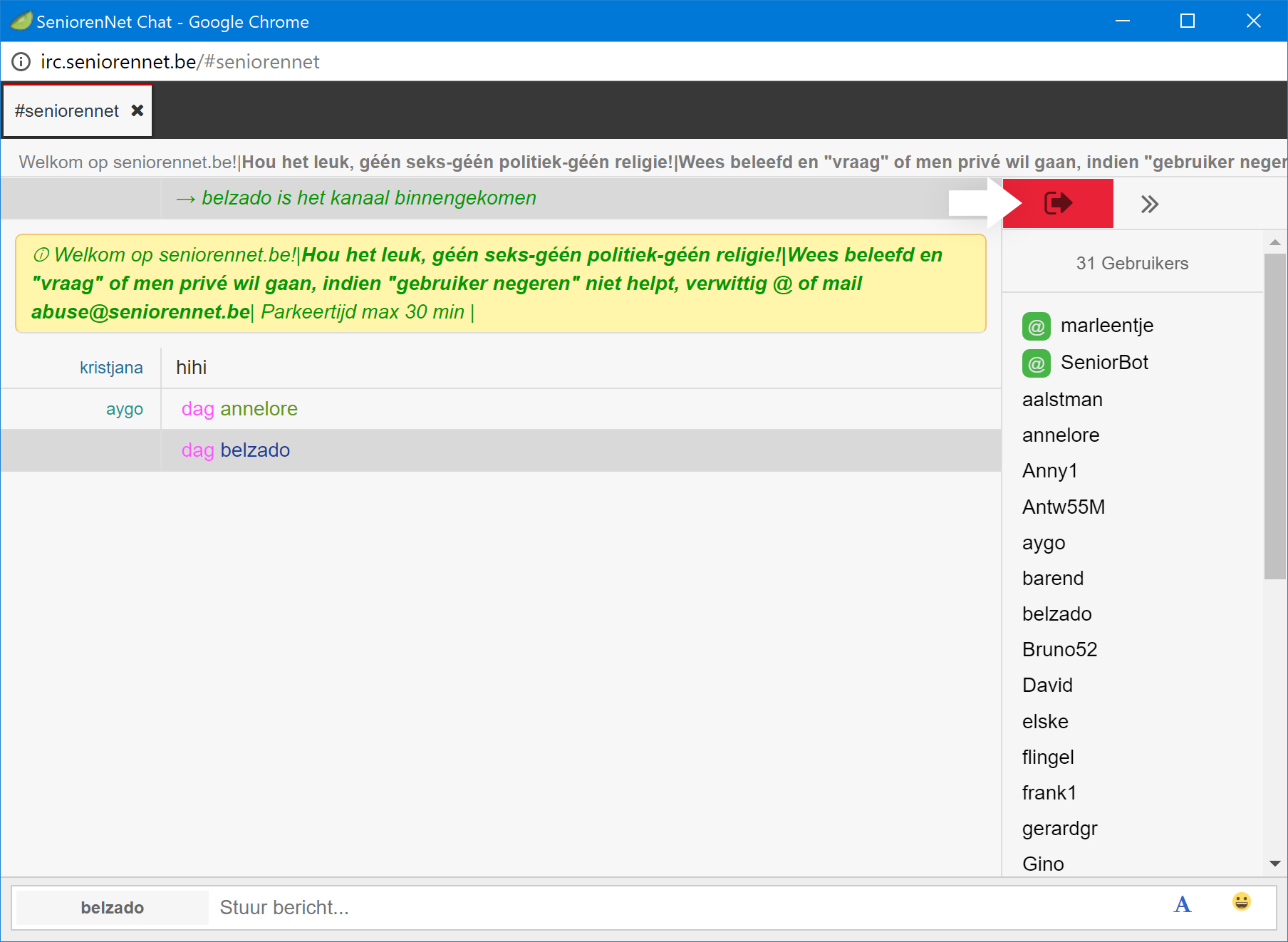1288x942 pixels.
Task: Click the Chrome window app icon in title bar
Action: click(x=21, y=21)
